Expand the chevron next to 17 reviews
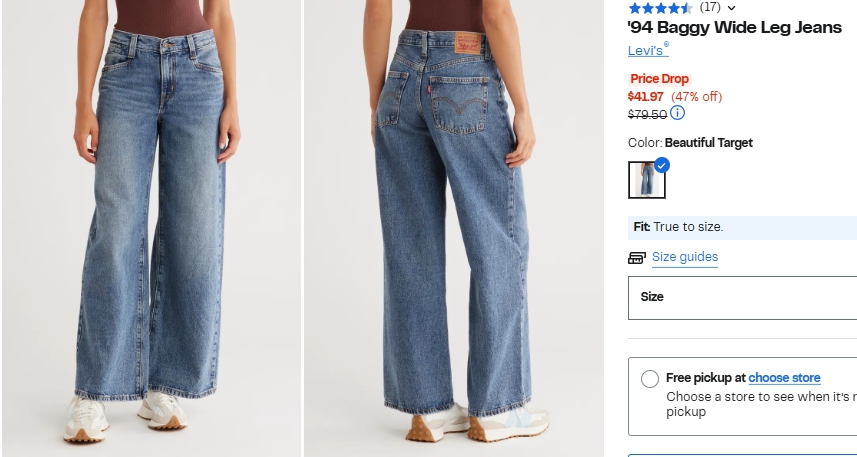This screenshot has height=457, width=857. tap(731, 8)
